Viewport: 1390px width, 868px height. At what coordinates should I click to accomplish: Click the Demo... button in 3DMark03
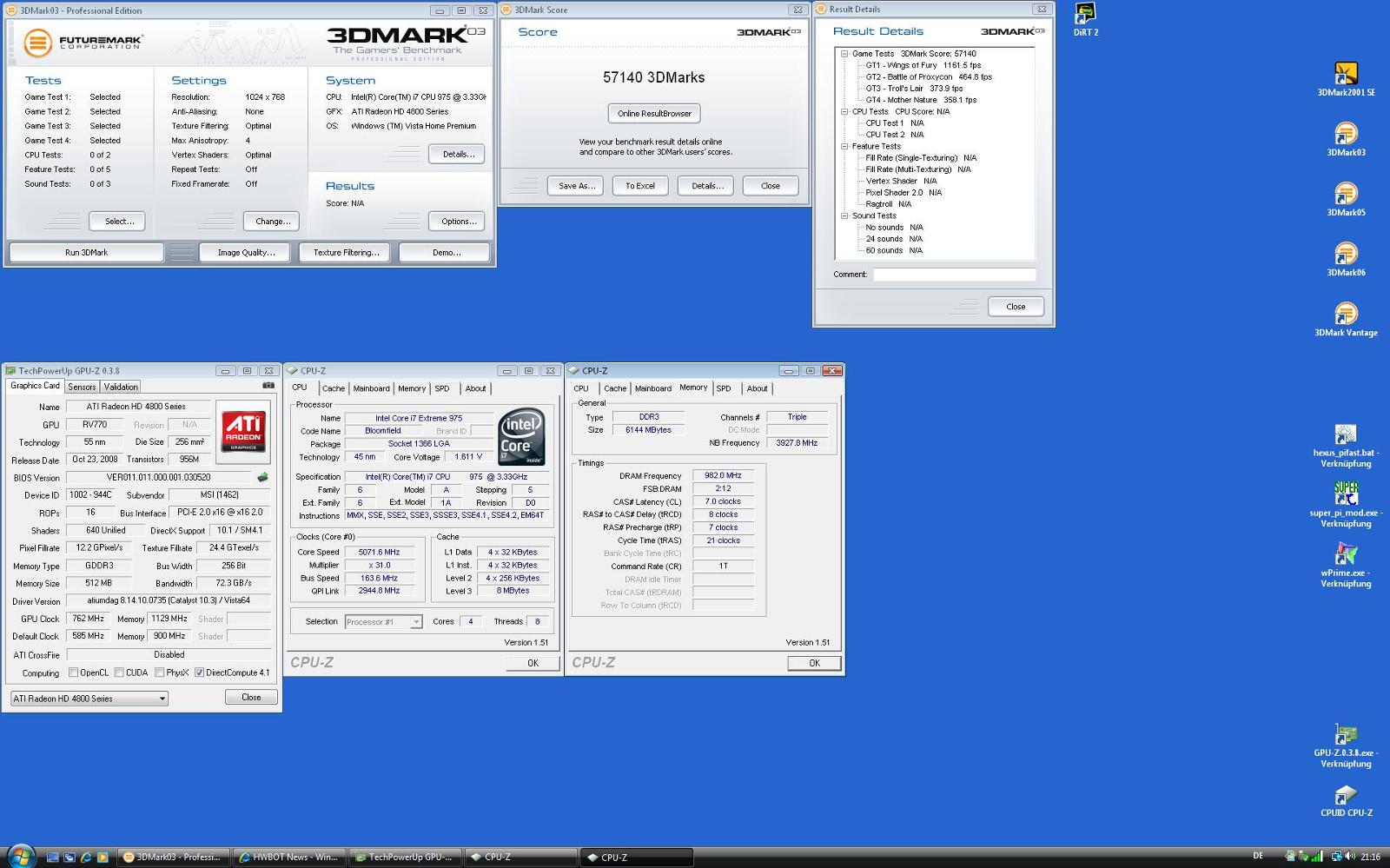tap(447, 253)
